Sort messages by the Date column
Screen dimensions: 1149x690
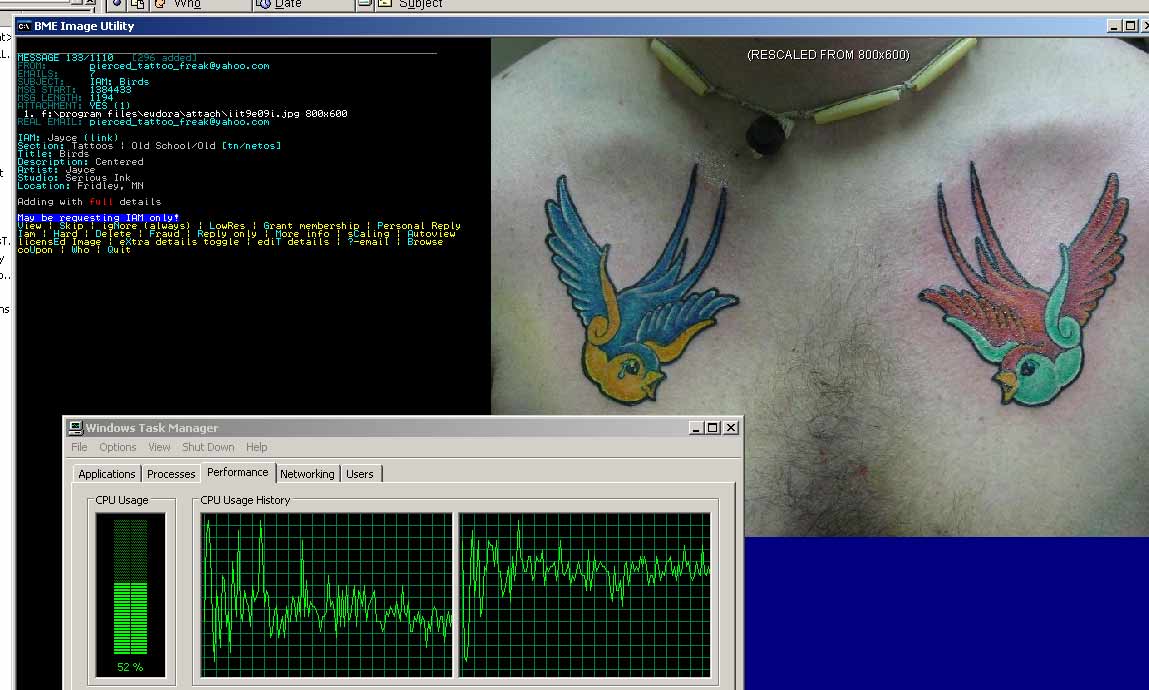pyautogui.click(x=288, y=4)
